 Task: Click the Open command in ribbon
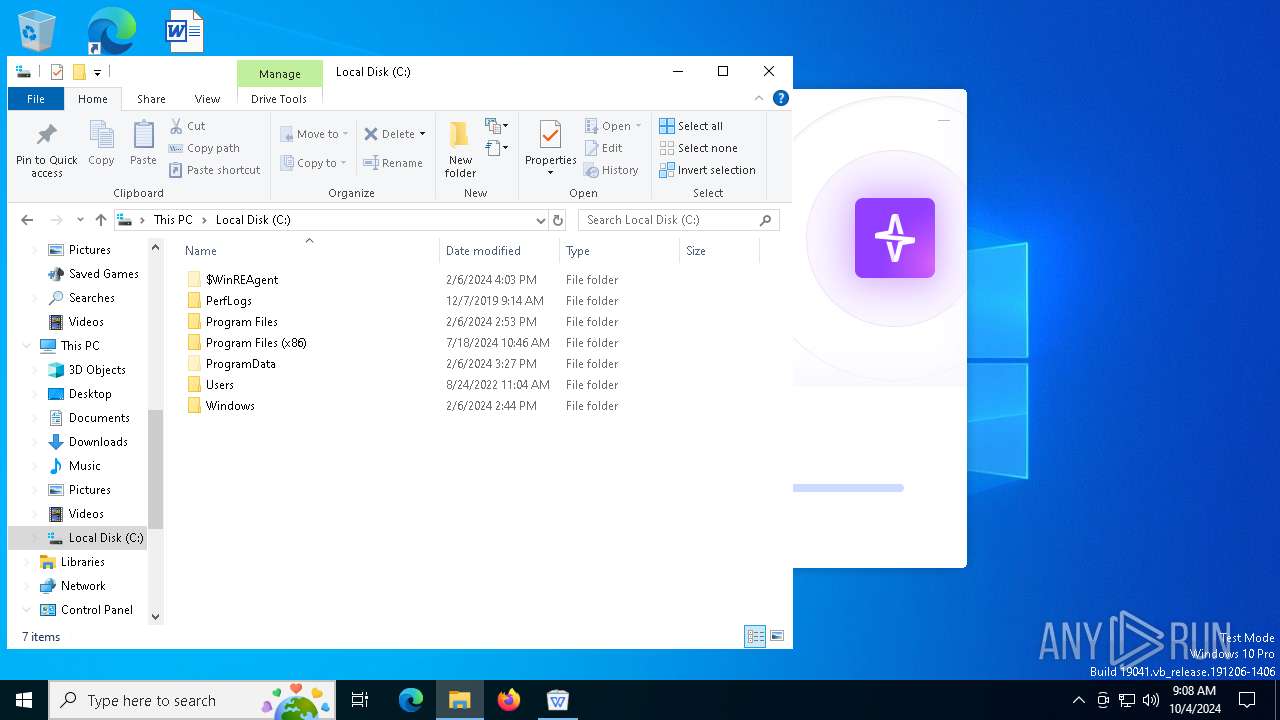pos(613,126)
